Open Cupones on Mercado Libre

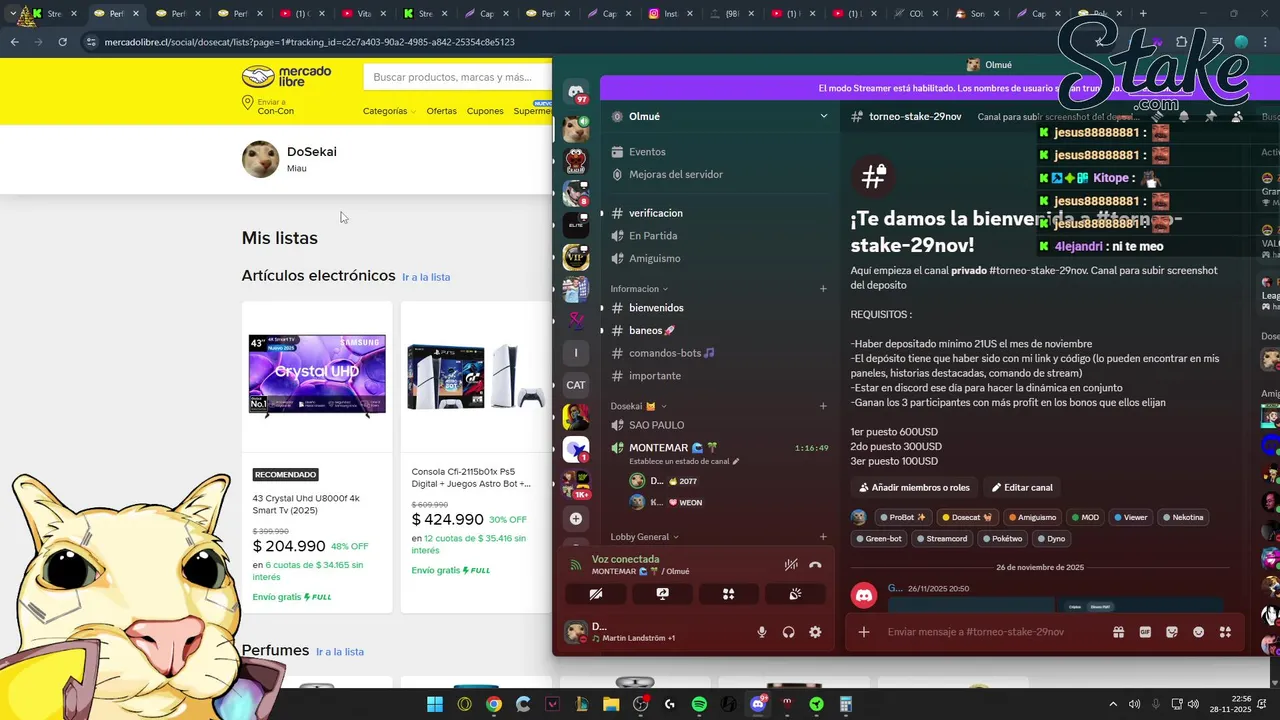(x=485, y=111)
